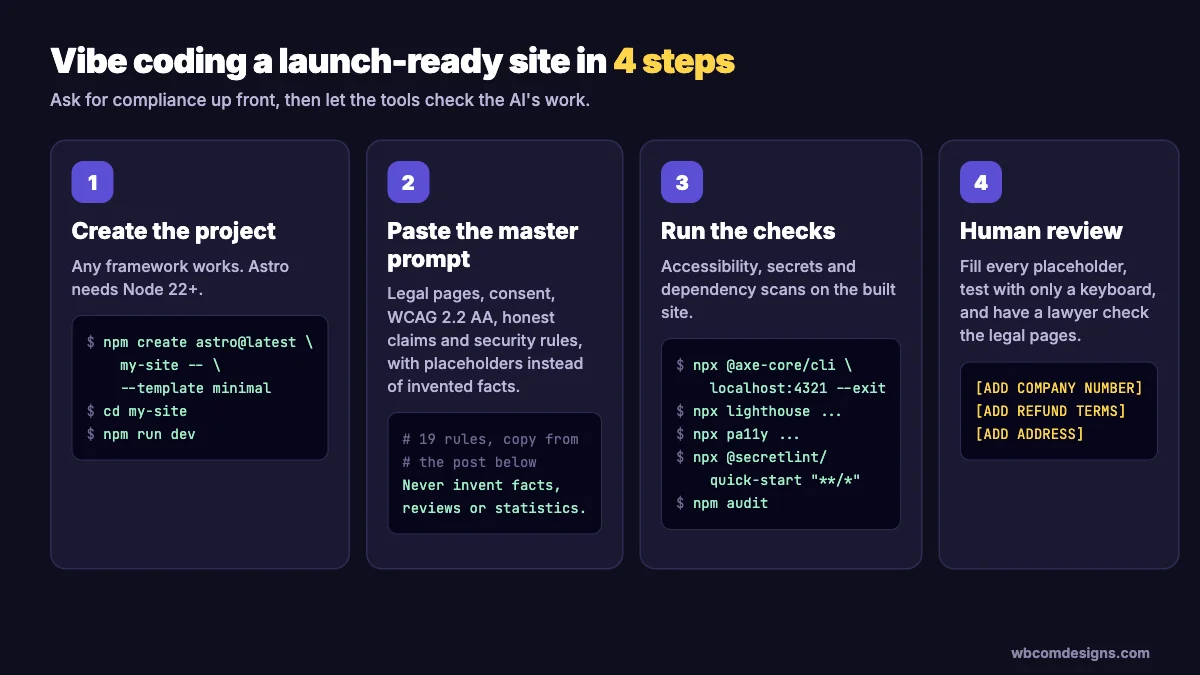Click the "Never invent facts," code line
The height and width of the screenshot is (675, 1200).
482,485
